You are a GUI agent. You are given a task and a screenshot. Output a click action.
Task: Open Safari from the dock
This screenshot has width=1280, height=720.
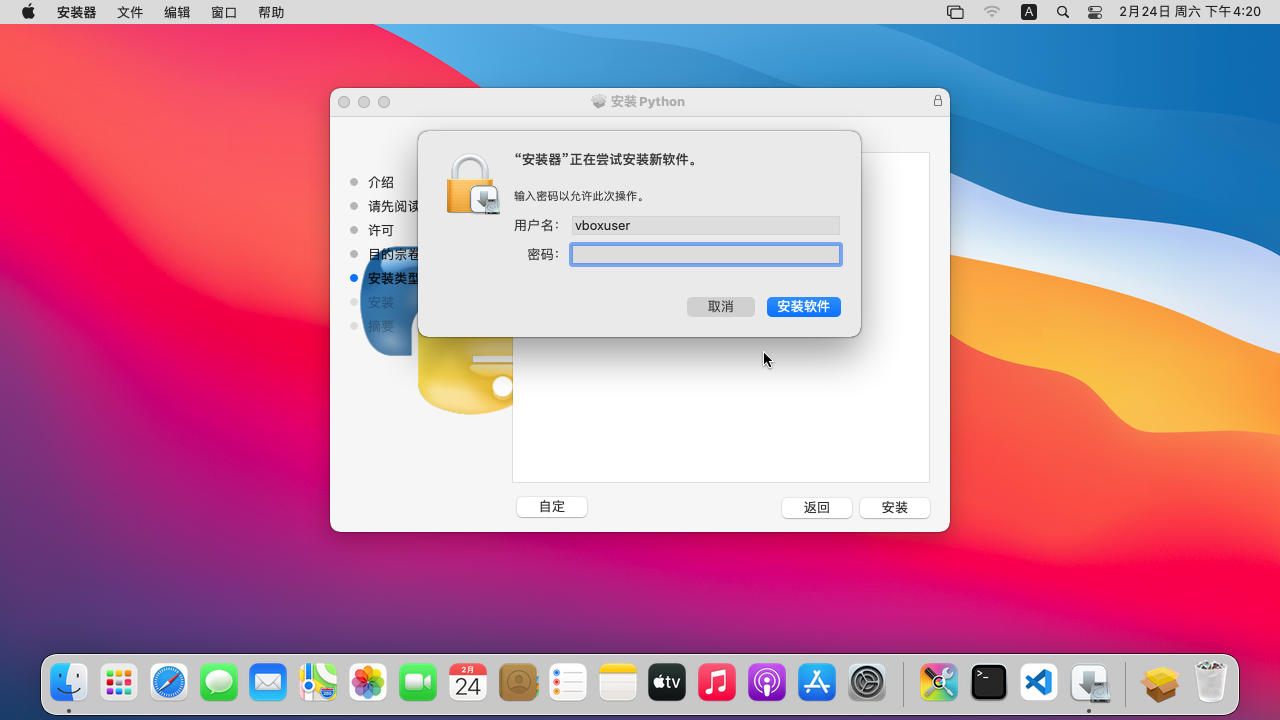point(169,683)
